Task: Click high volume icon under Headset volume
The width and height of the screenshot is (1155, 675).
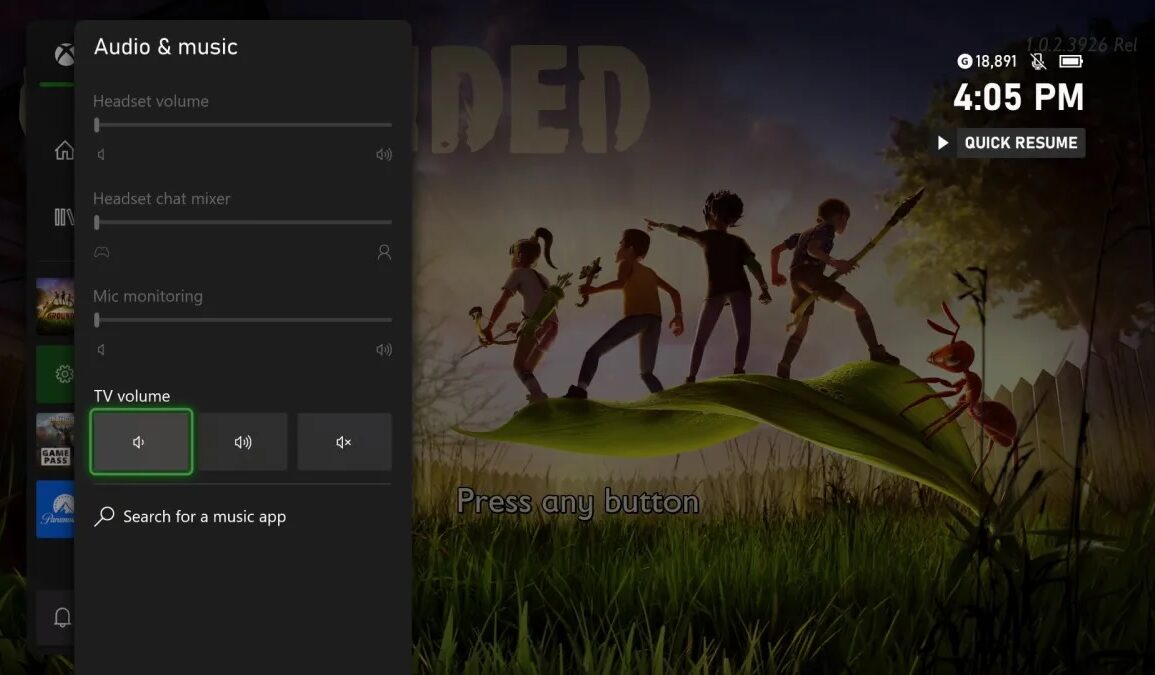Action: click(384, 154)
